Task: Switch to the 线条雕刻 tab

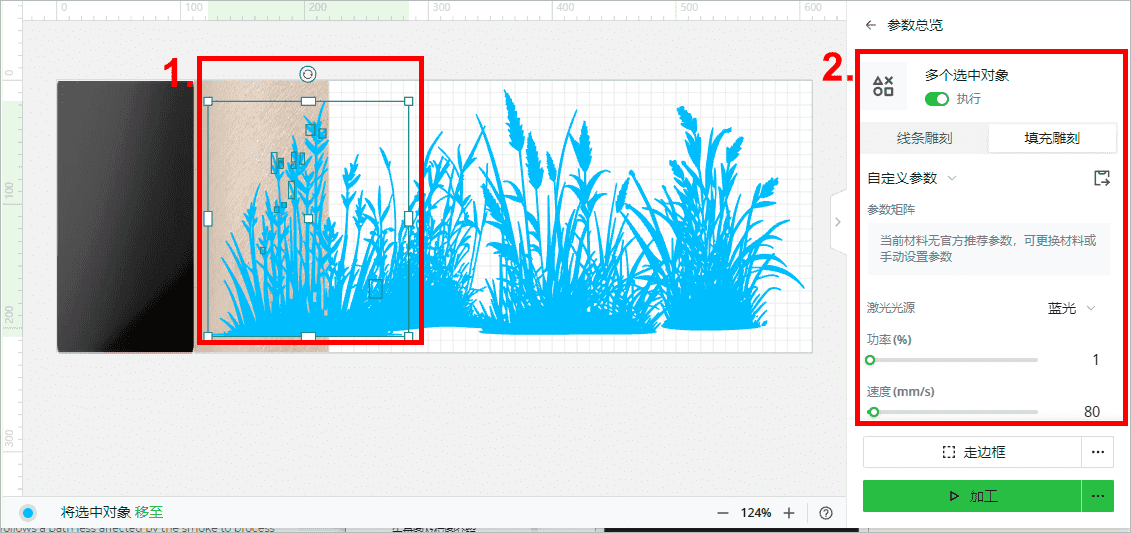Action: point(924,138)
